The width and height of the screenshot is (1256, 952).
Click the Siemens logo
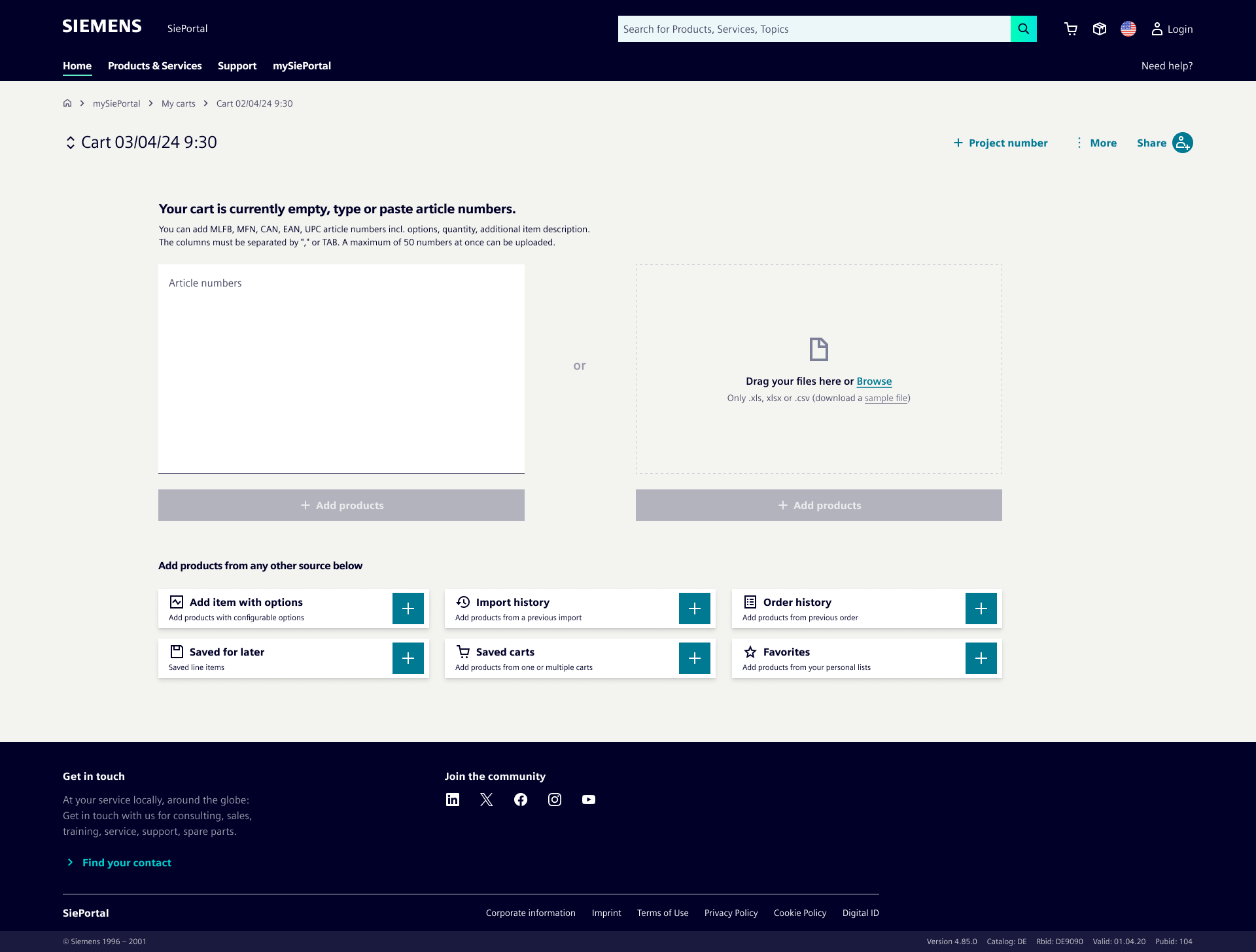click(102, 26)
